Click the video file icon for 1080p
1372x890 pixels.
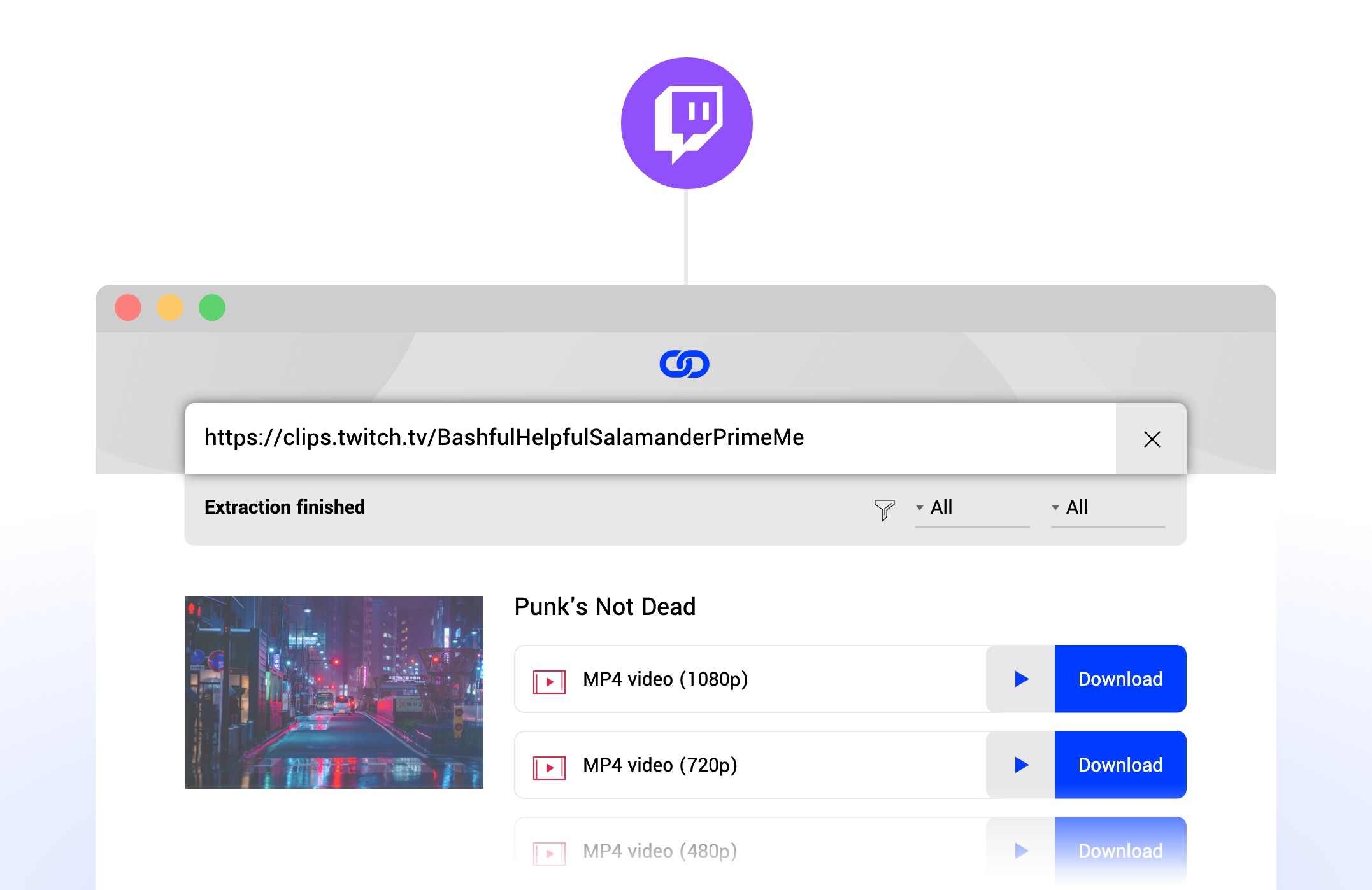coord(549,682)
